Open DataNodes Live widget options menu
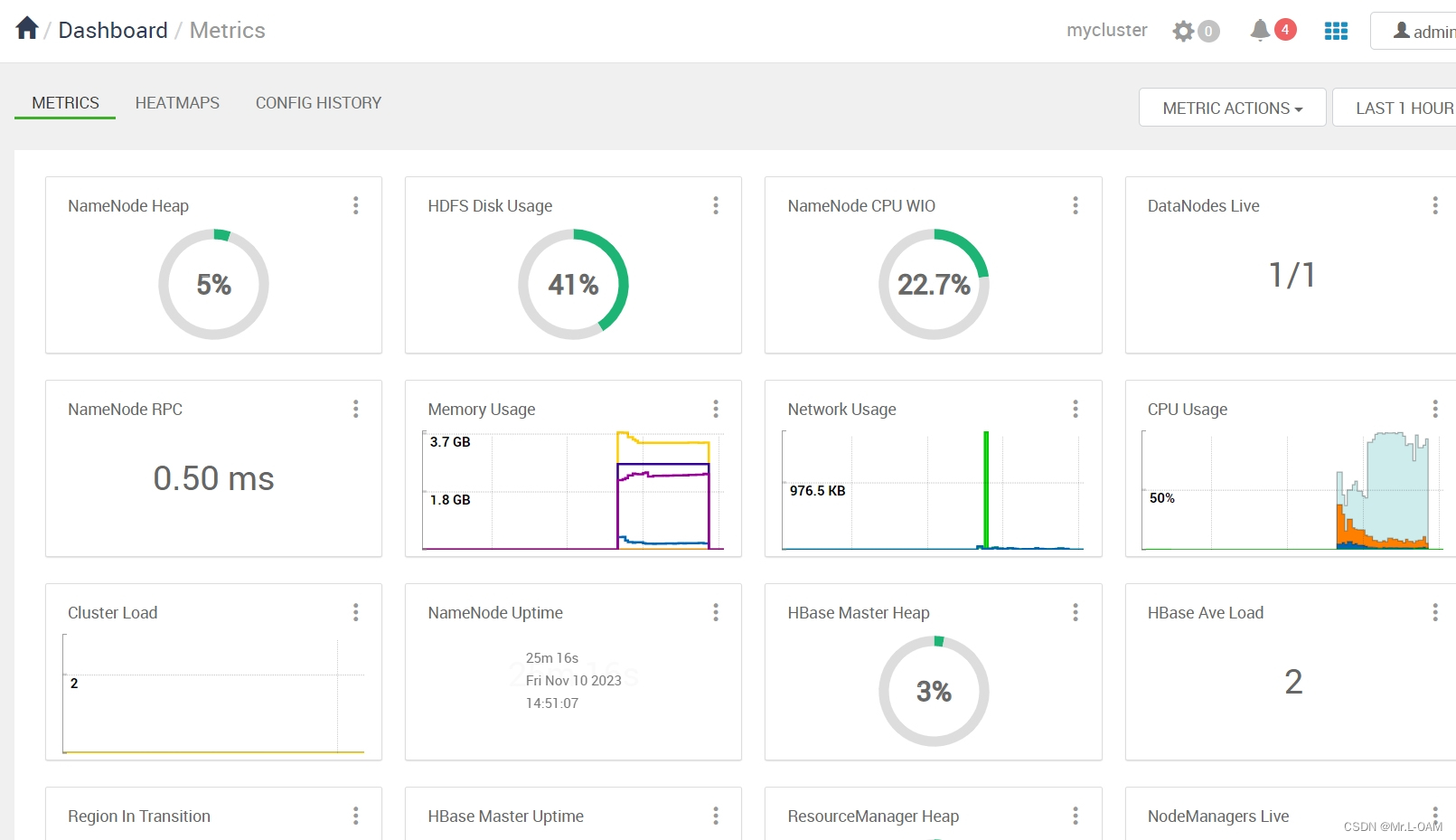Screen dimensions: 1456x840 pyautogui.click(x=1435, y=205)
